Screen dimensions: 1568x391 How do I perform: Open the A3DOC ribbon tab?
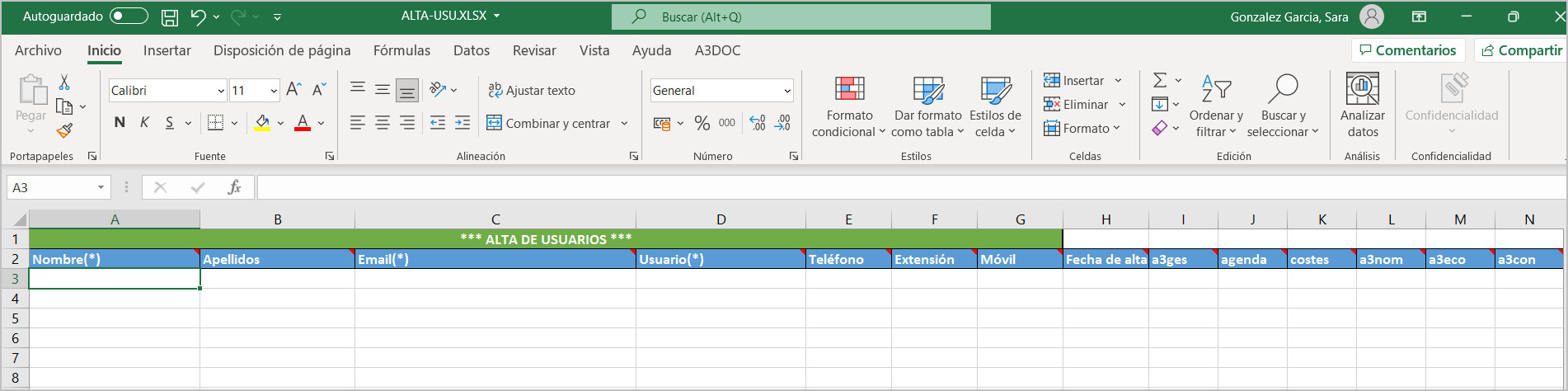[x=717, y=50]
